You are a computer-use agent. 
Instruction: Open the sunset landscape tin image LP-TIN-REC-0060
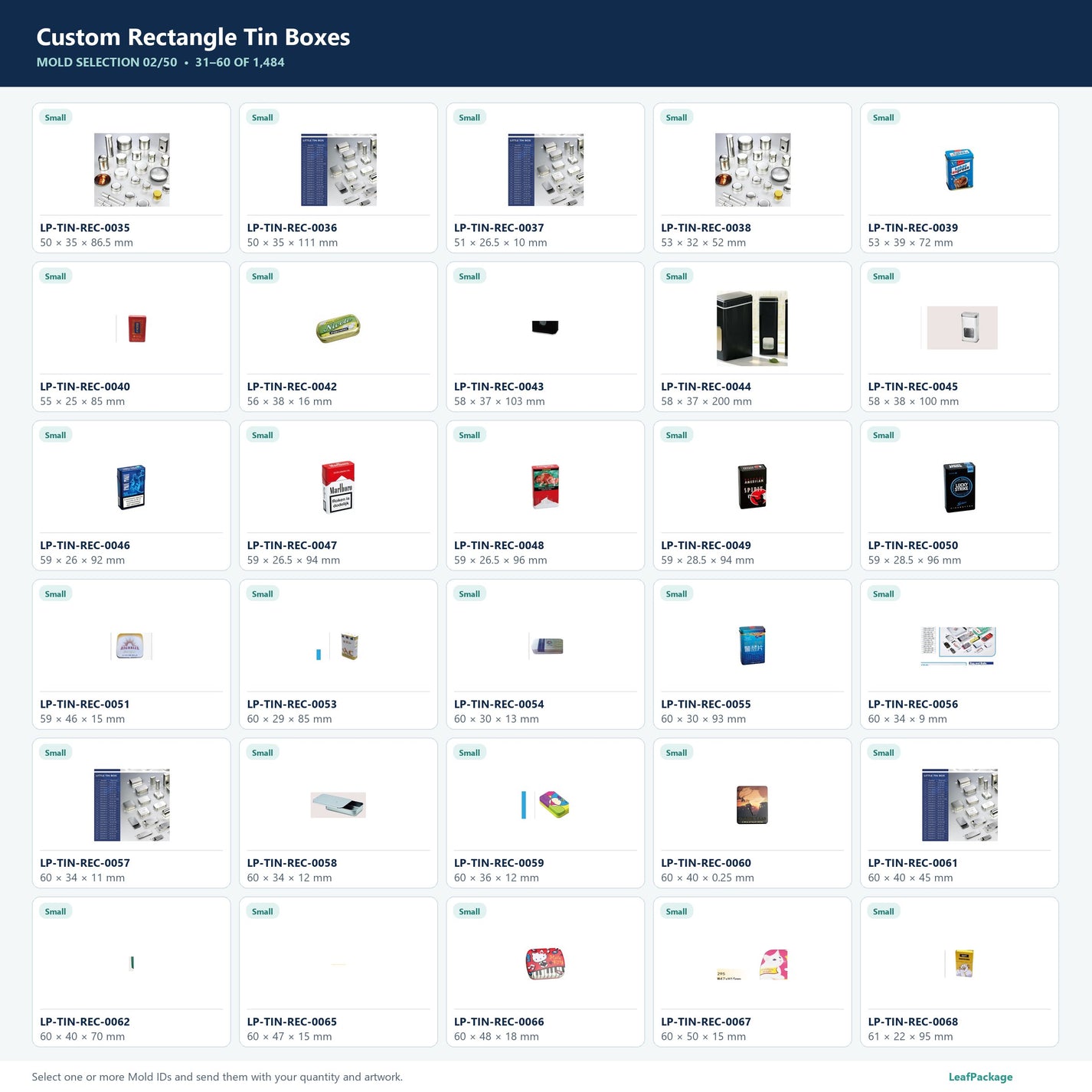pos(752,805)
